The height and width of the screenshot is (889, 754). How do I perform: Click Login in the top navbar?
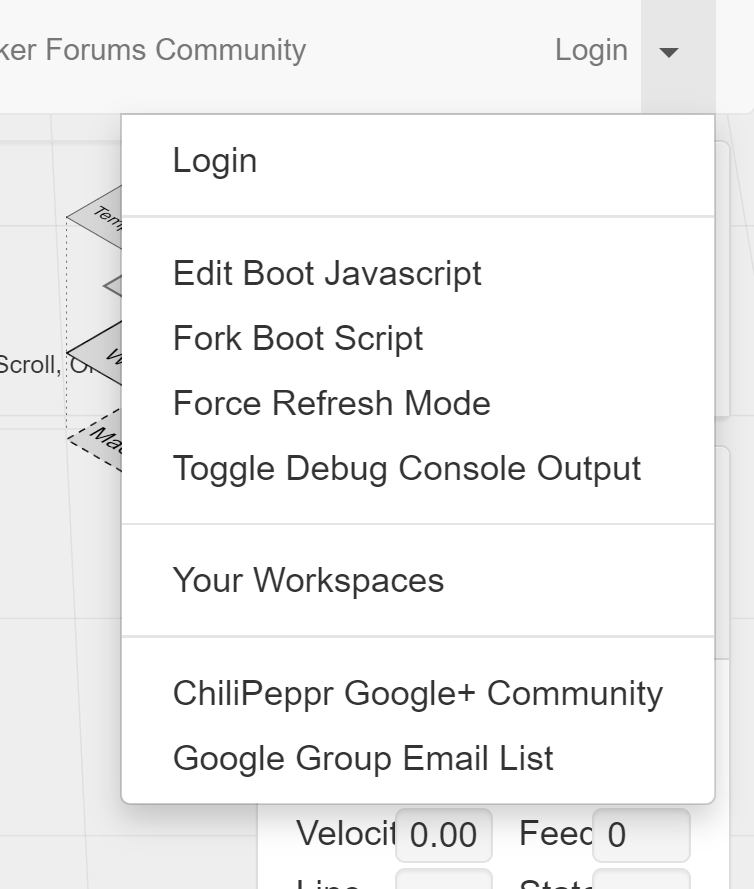click(x=591, y=50)
